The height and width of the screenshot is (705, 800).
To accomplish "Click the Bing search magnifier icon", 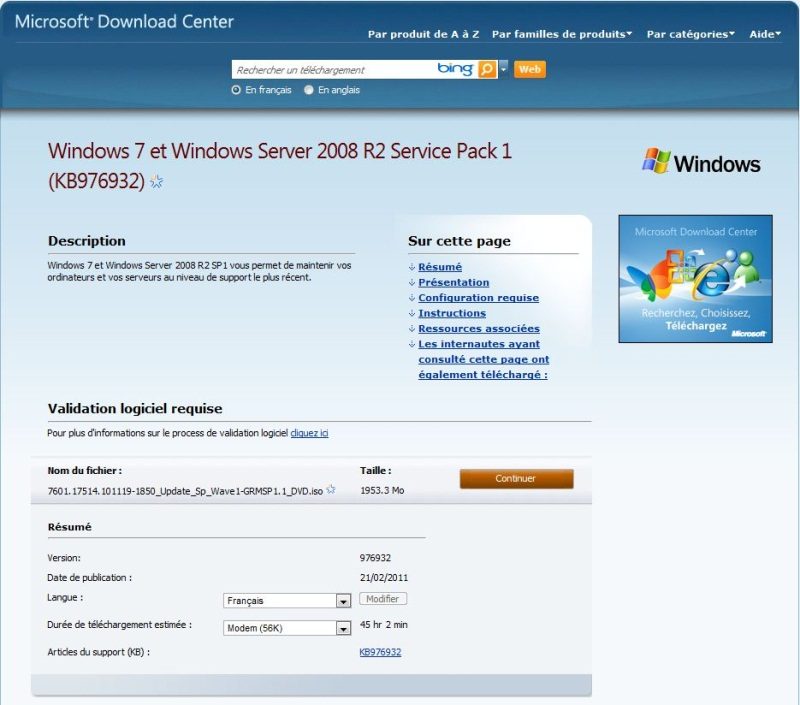I will (487, 69).
